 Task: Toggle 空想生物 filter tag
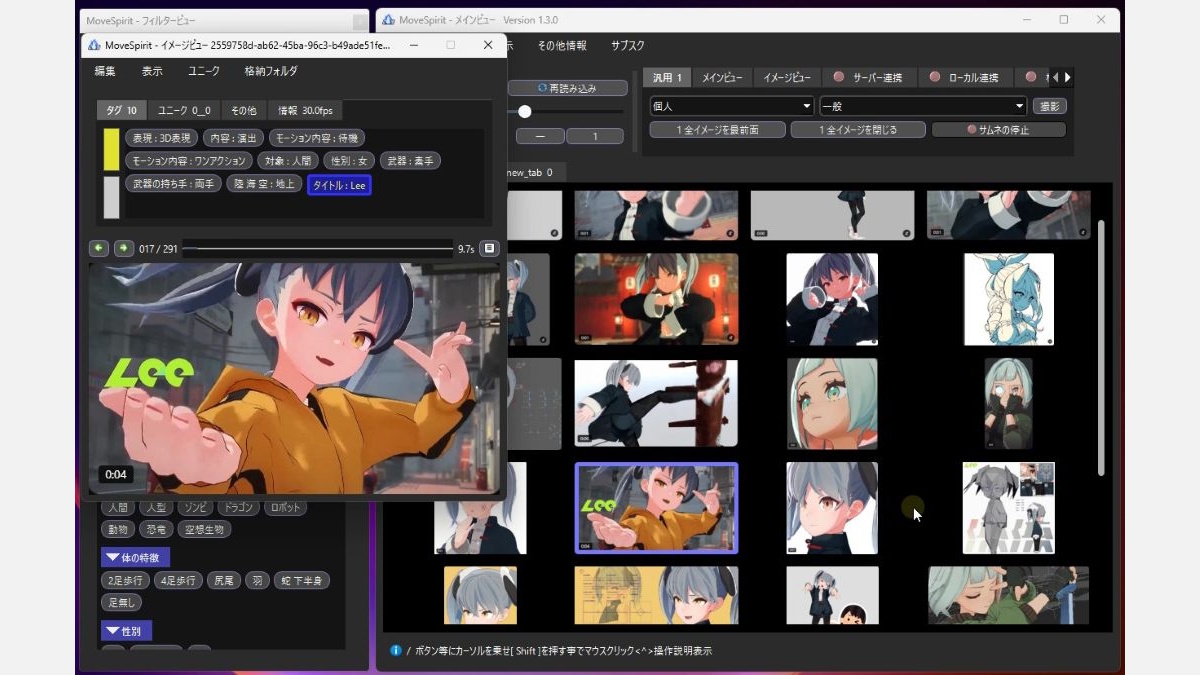(x=204, y=529)
